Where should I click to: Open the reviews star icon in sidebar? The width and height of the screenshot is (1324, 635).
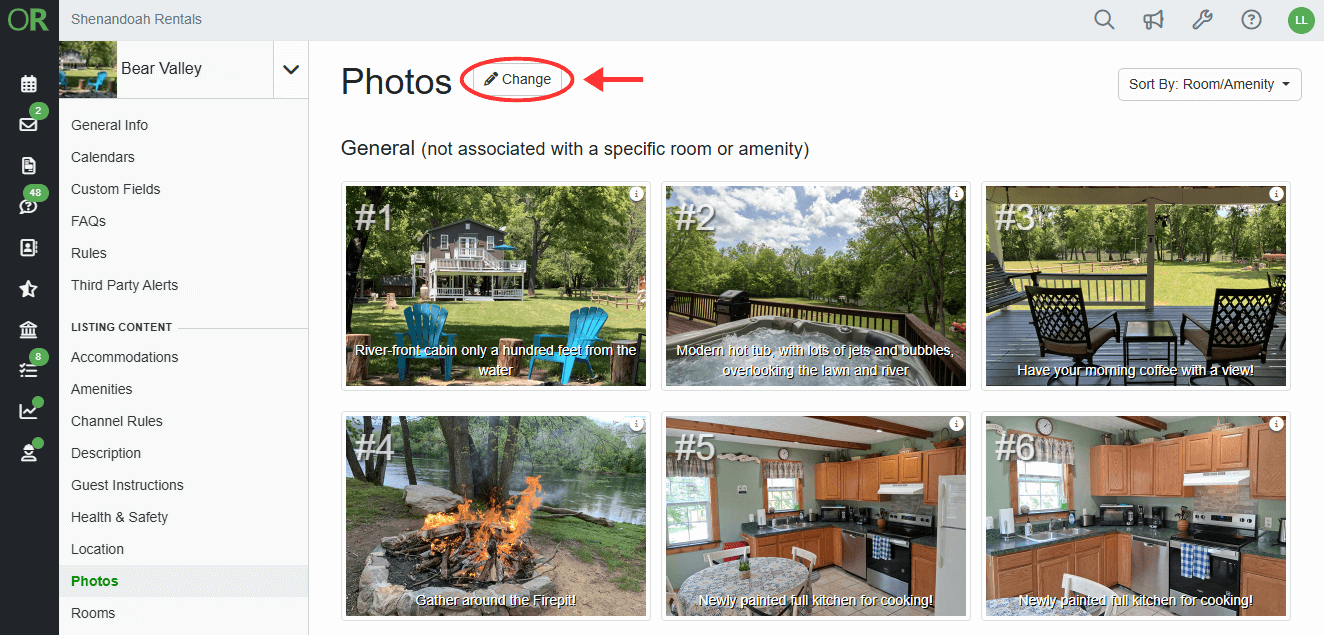pos(29,289)
